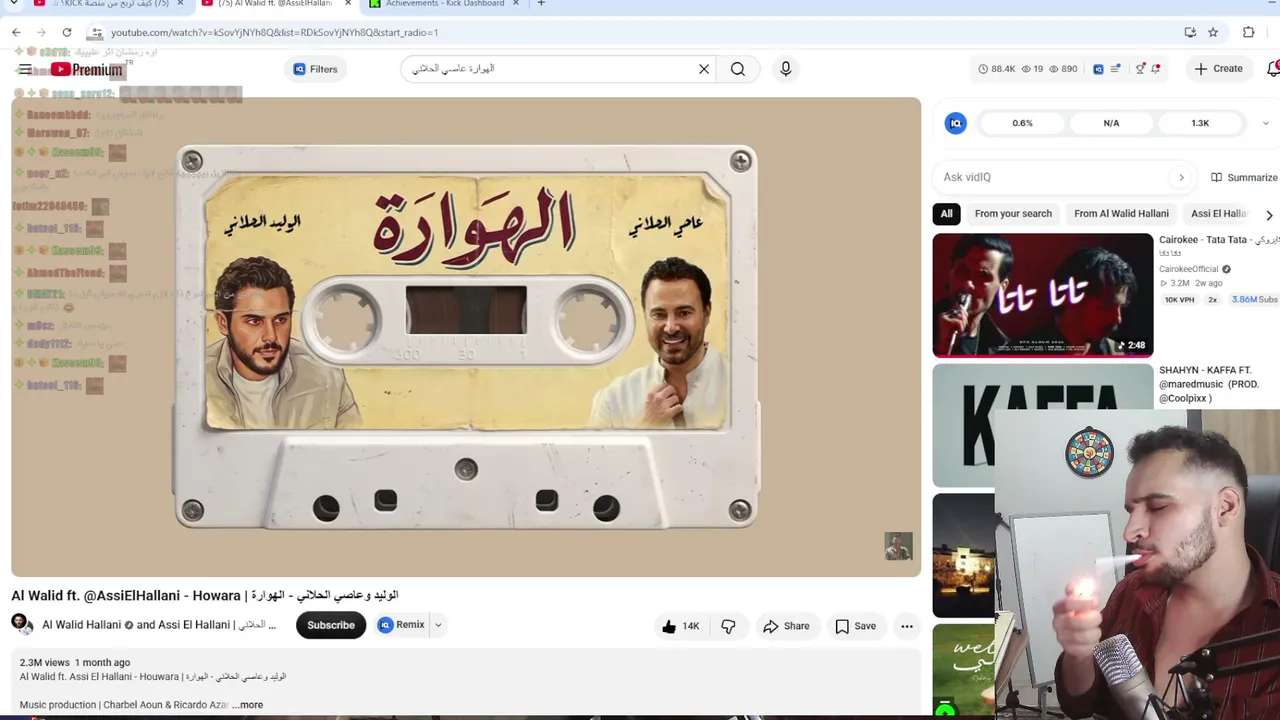Submit the Ask vidIQ arrow button
The image size is (1280, 720).
pyautogui.click(x=1181, y=177)
